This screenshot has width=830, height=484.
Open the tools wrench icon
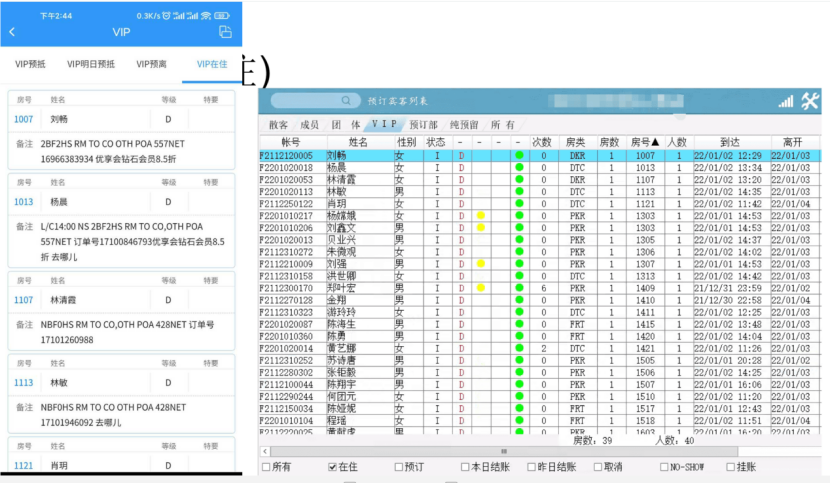pyautogui.click(x=809, y=101)
